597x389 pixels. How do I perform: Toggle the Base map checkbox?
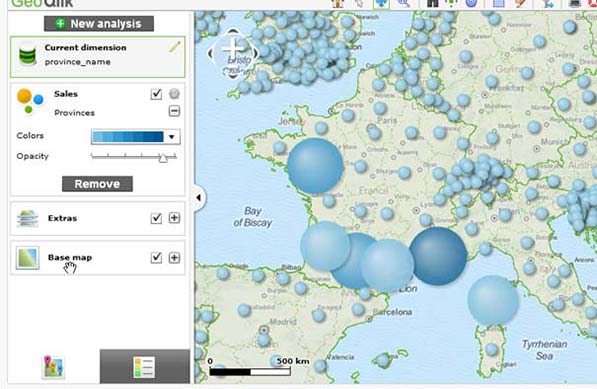(x=156, y=258)
